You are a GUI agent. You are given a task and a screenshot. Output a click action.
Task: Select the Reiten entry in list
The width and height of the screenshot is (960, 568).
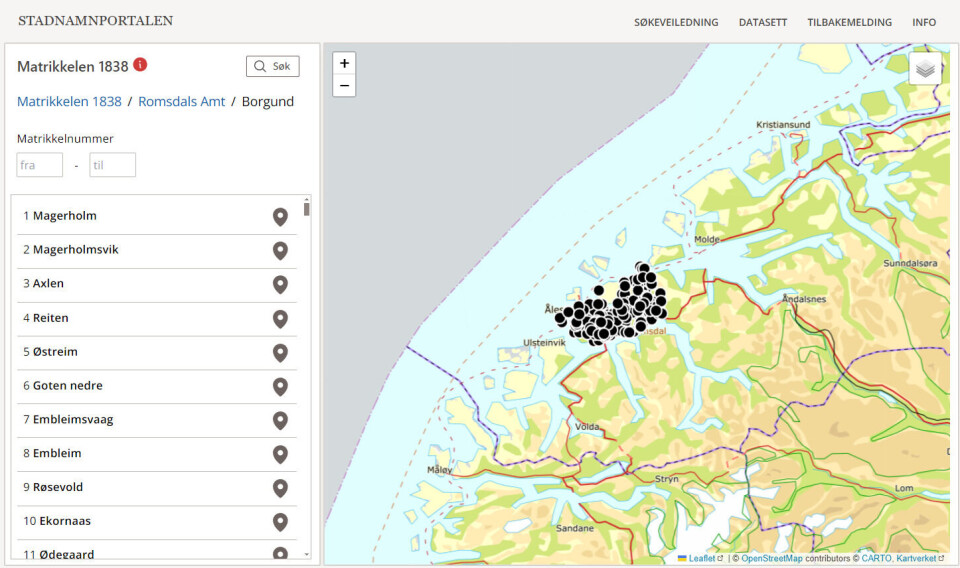[x=51, y=318]
